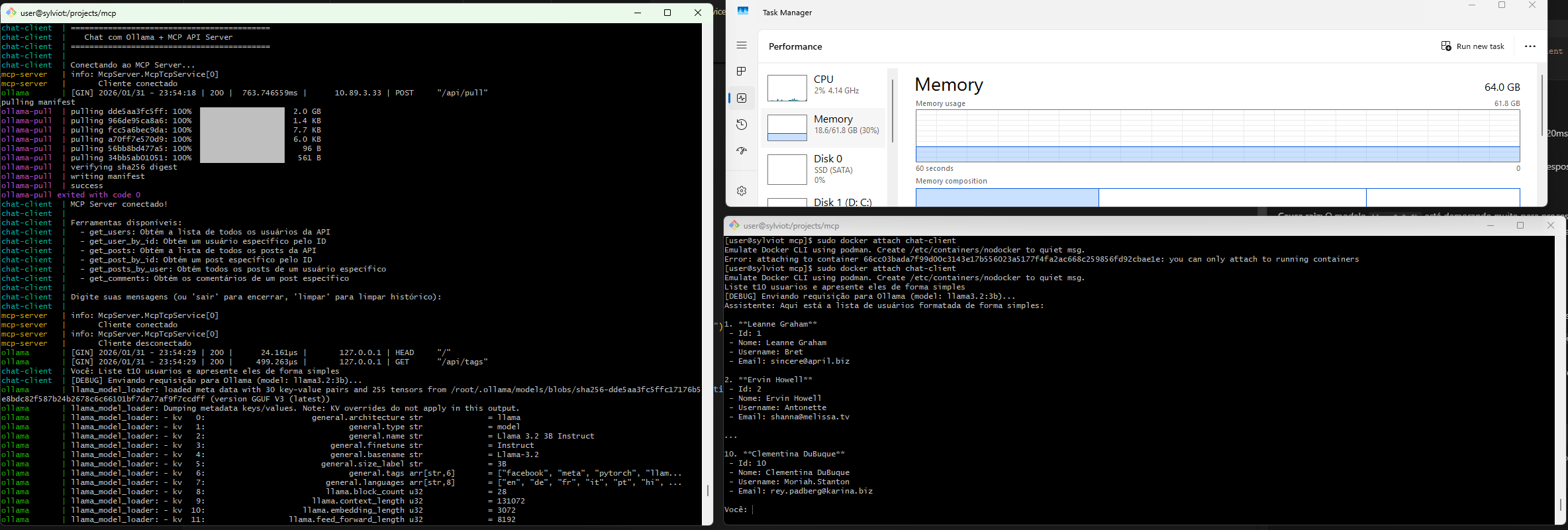Click Run new task in Task Manager
The width and height of the screenshot is (1568, 530).
pos(1473,46)
